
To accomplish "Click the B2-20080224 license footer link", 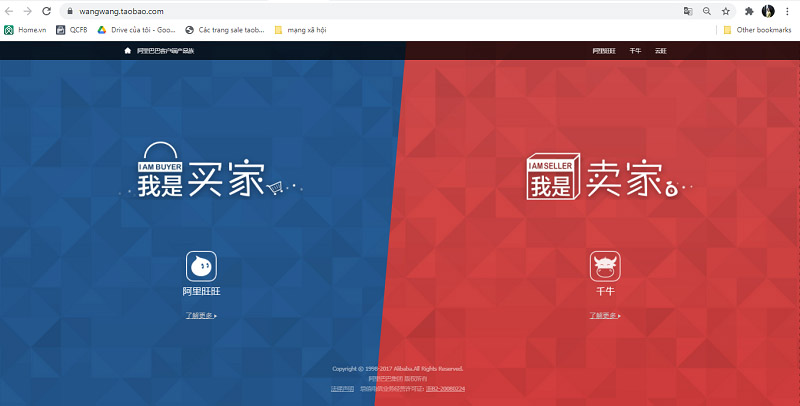I will (x=445, y=389).
